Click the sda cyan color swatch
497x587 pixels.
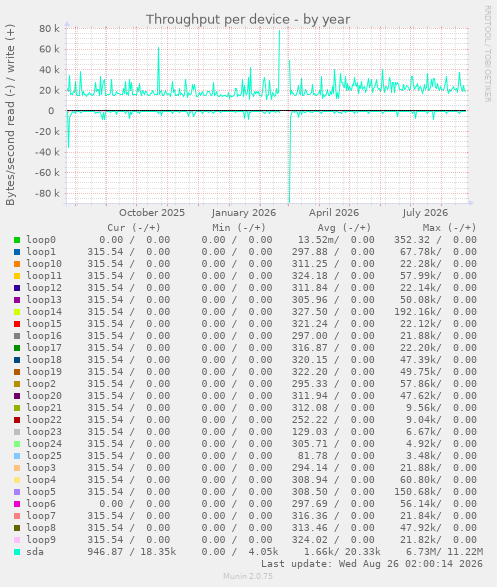pyautogui.click(x=17, y=552)
